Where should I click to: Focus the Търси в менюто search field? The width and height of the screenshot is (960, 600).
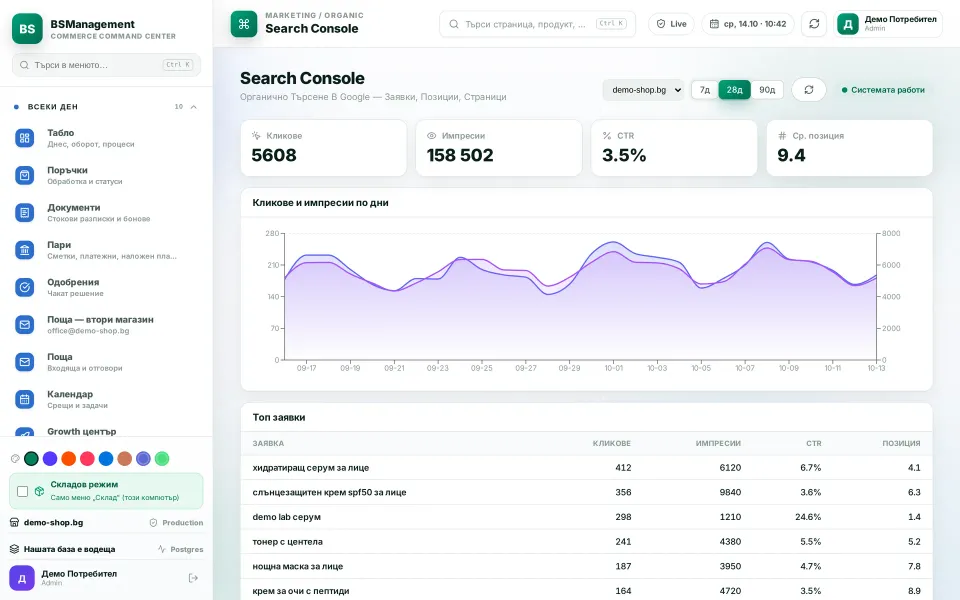(107, 65)
